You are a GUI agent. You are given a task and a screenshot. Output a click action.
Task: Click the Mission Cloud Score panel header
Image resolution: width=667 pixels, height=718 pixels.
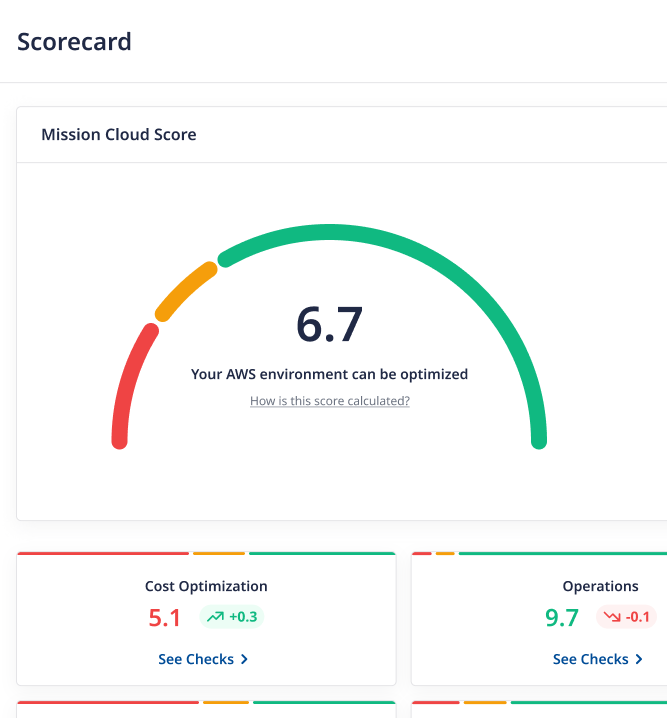(x=119, y=134)
